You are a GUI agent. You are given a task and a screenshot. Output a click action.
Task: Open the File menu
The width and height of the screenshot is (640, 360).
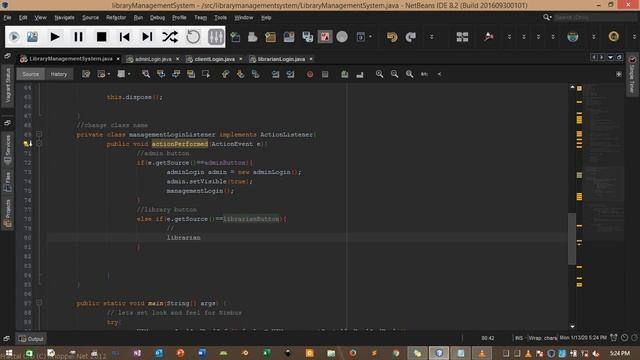(x=7, y=18)
